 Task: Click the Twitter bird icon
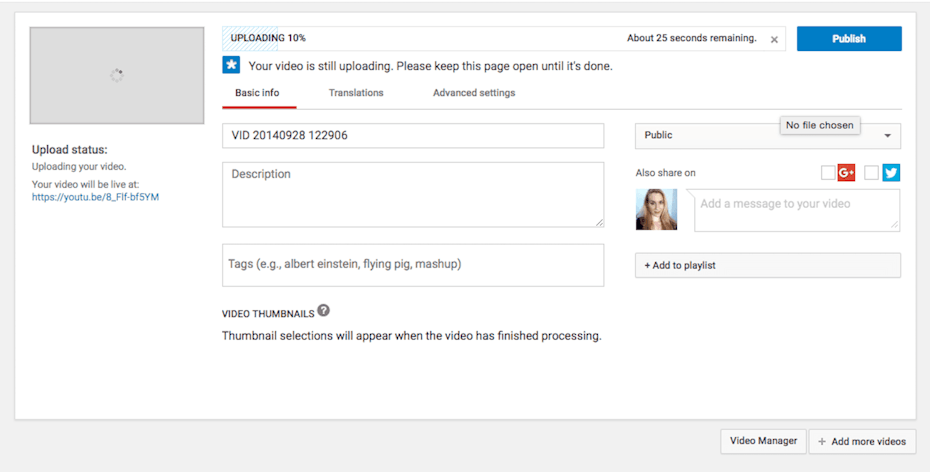point(891,173)
